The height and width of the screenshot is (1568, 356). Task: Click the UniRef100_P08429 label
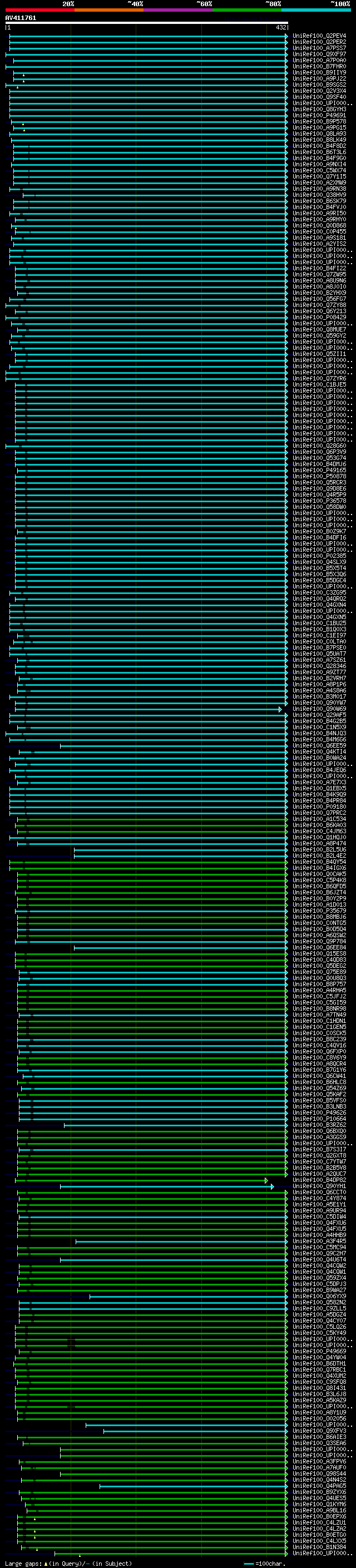click(319, 317)
